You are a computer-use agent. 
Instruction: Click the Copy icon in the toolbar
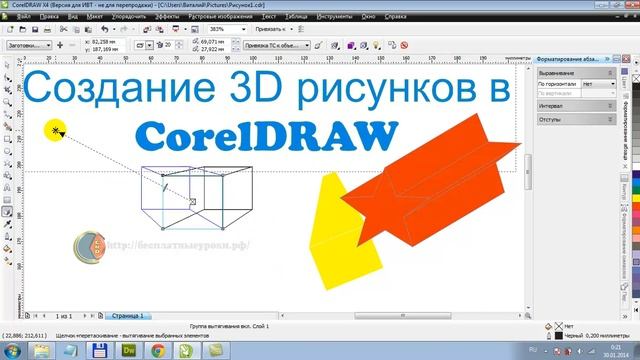76,29
